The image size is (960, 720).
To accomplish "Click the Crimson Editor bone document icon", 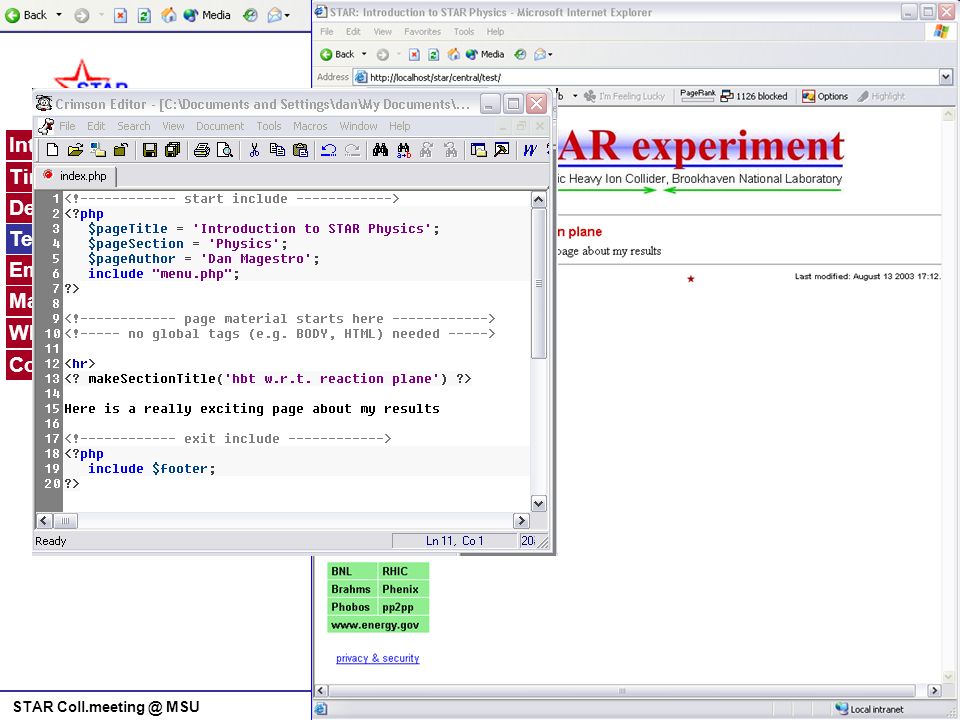I will 46,126.
